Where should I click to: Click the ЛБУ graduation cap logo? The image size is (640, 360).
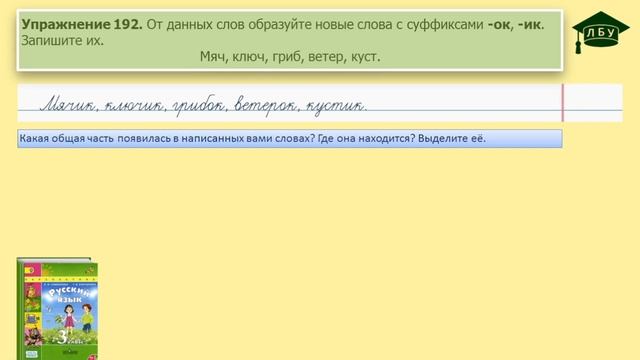[x=600, y=32]
